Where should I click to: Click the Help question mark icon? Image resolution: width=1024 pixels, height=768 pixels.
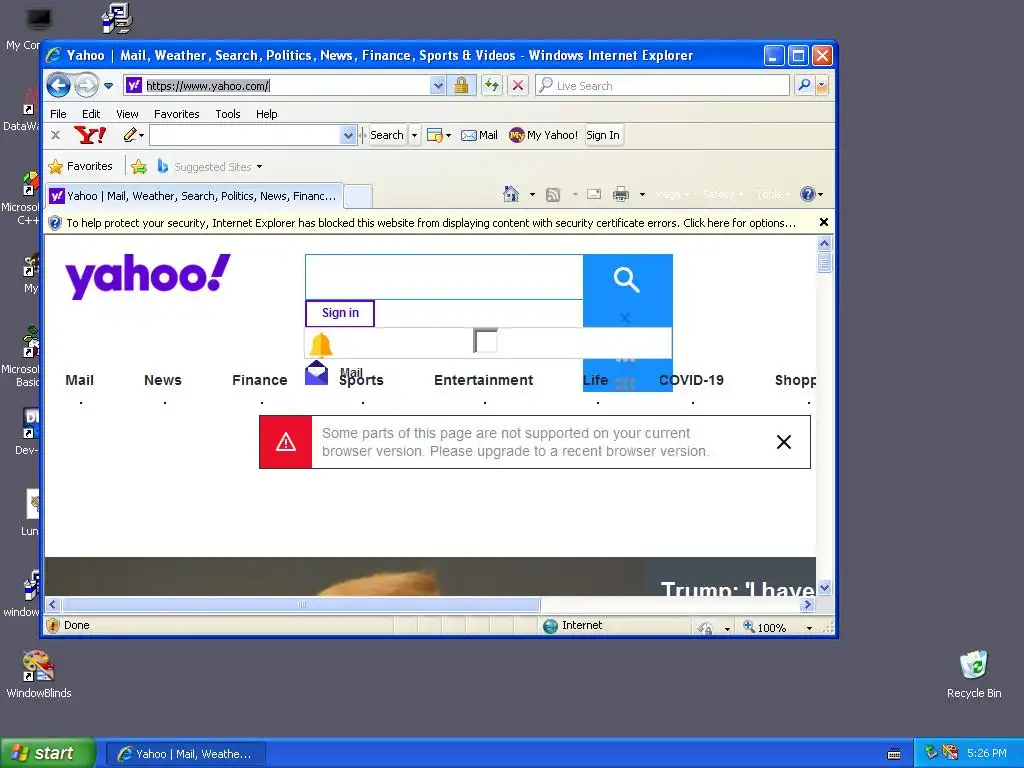point(808,194)
